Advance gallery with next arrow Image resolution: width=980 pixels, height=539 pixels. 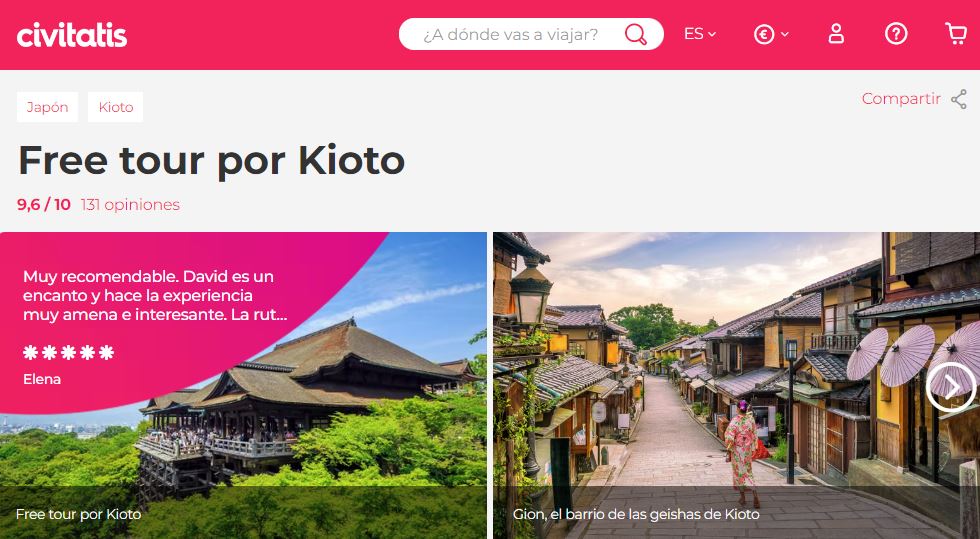(x=951, y=388)
